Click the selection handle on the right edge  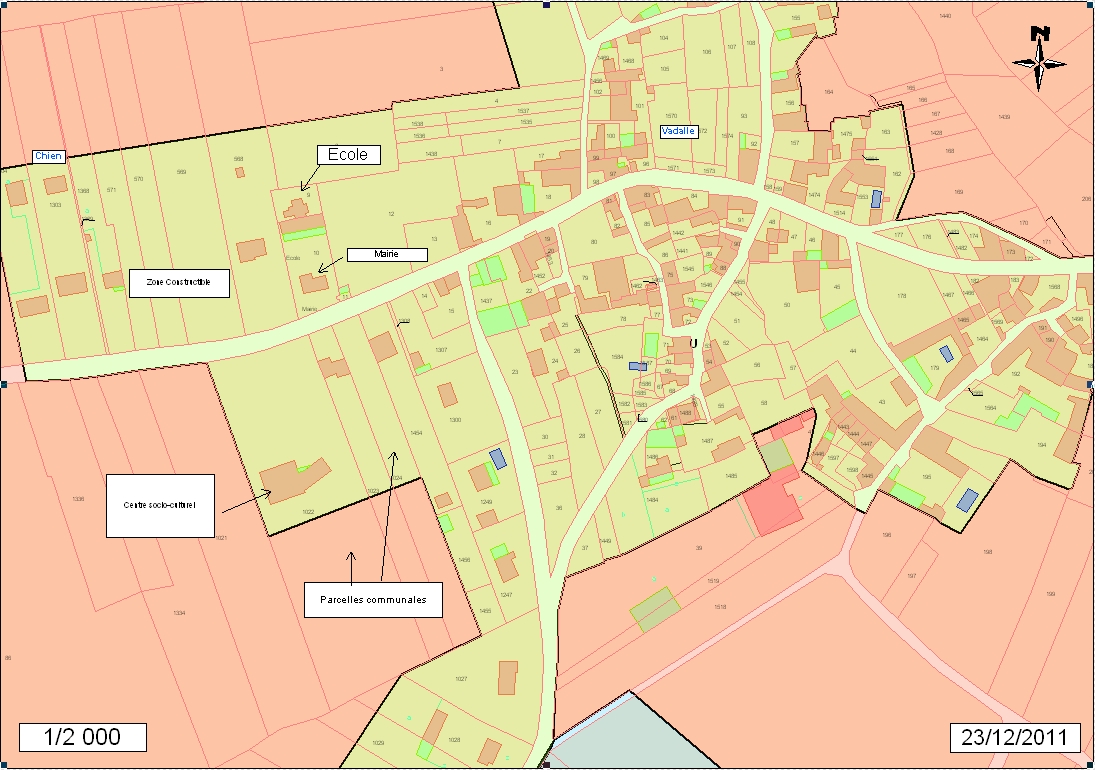click(x=1090, y=384)
